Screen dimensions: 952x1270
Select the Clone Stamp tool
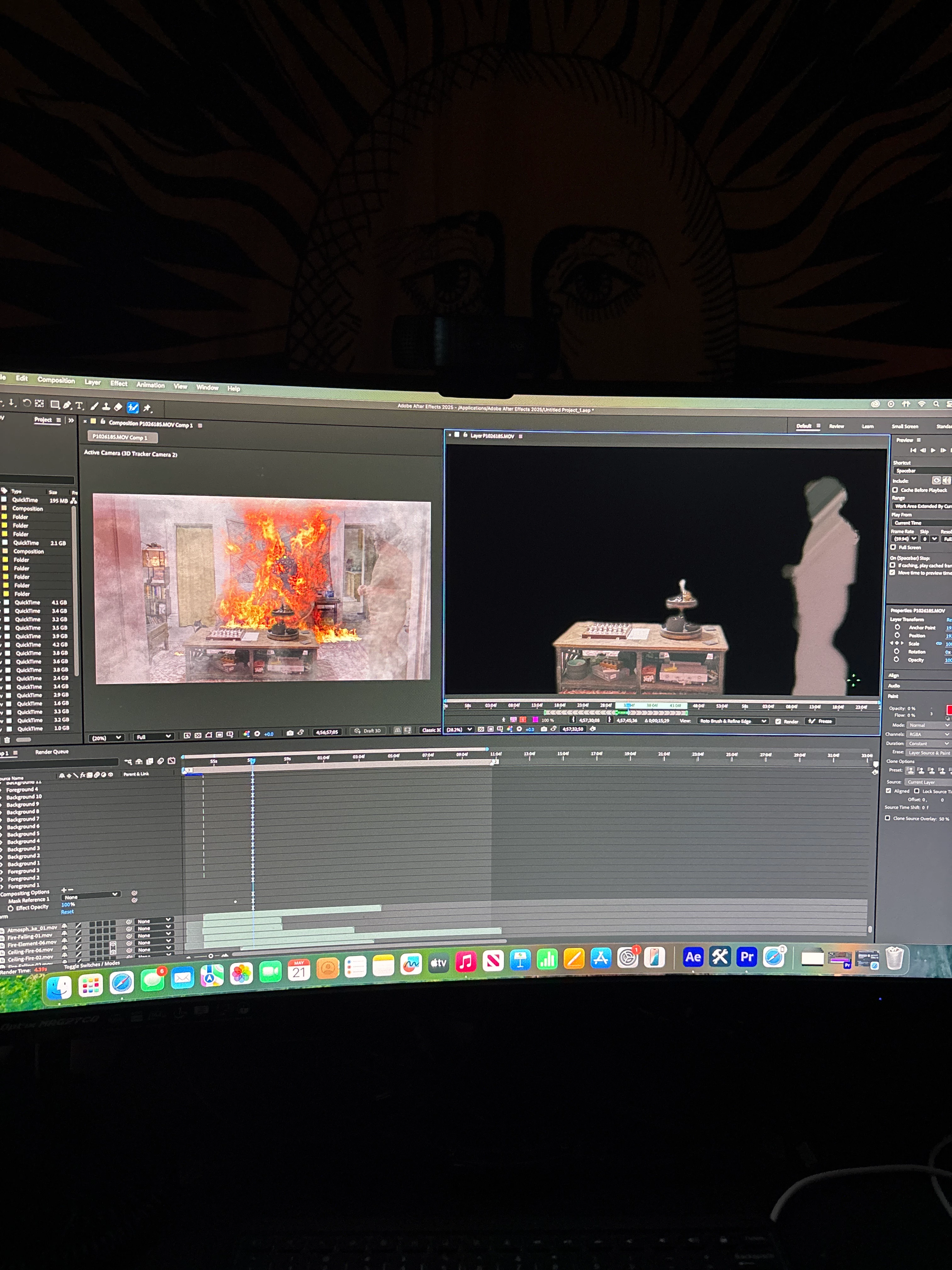(106, 407)
